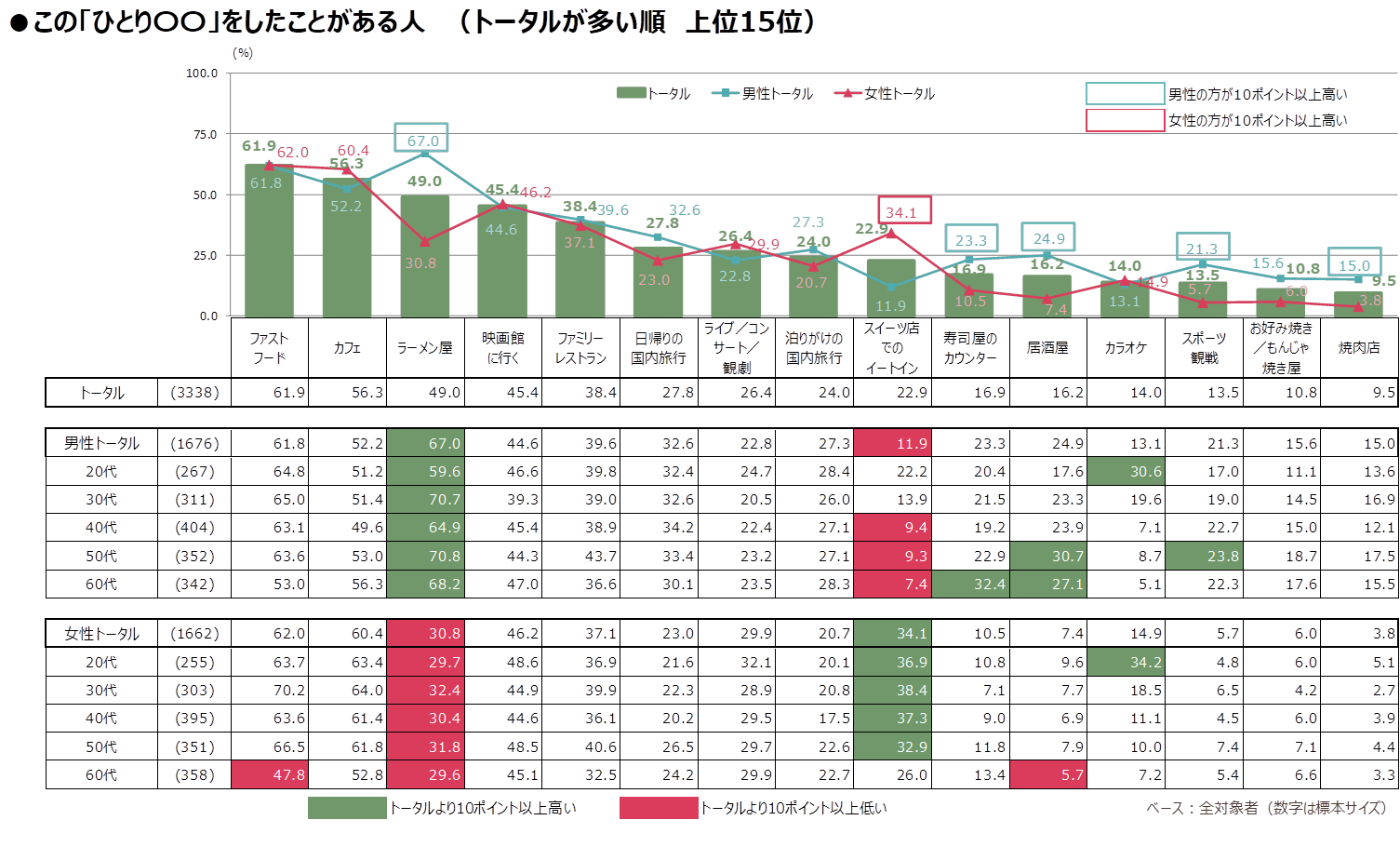
Task: Click the green 67.0 cell in 男性トータル row
Action: pos(425,443)
